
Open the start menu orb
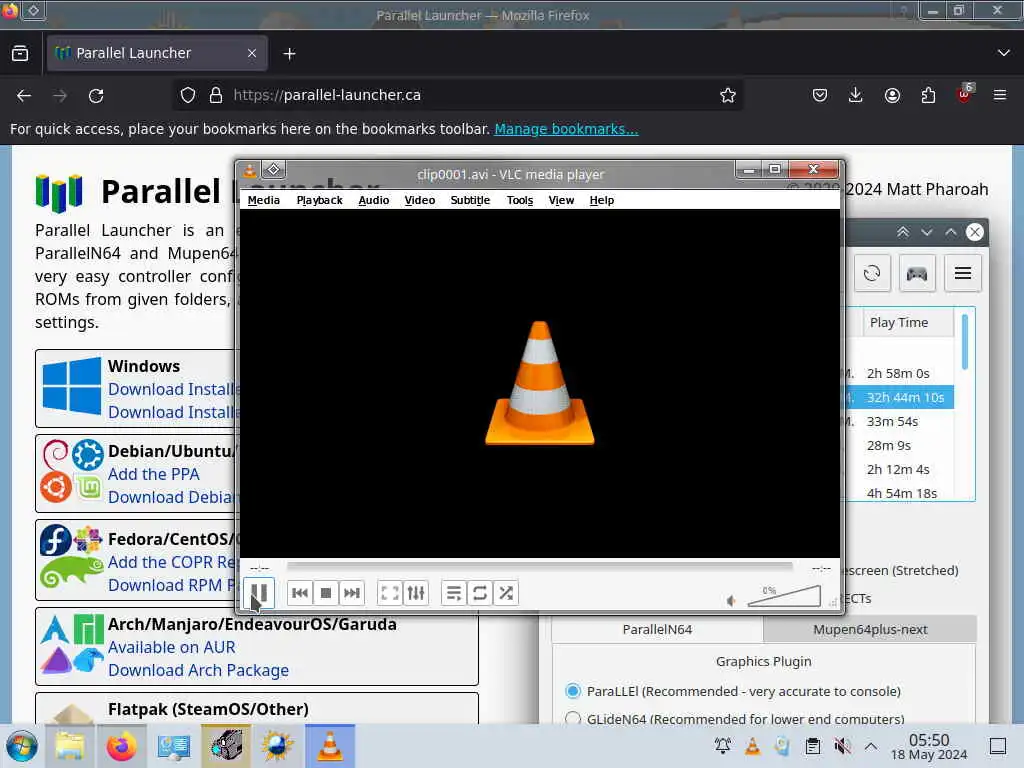click(x=22, y=746)
